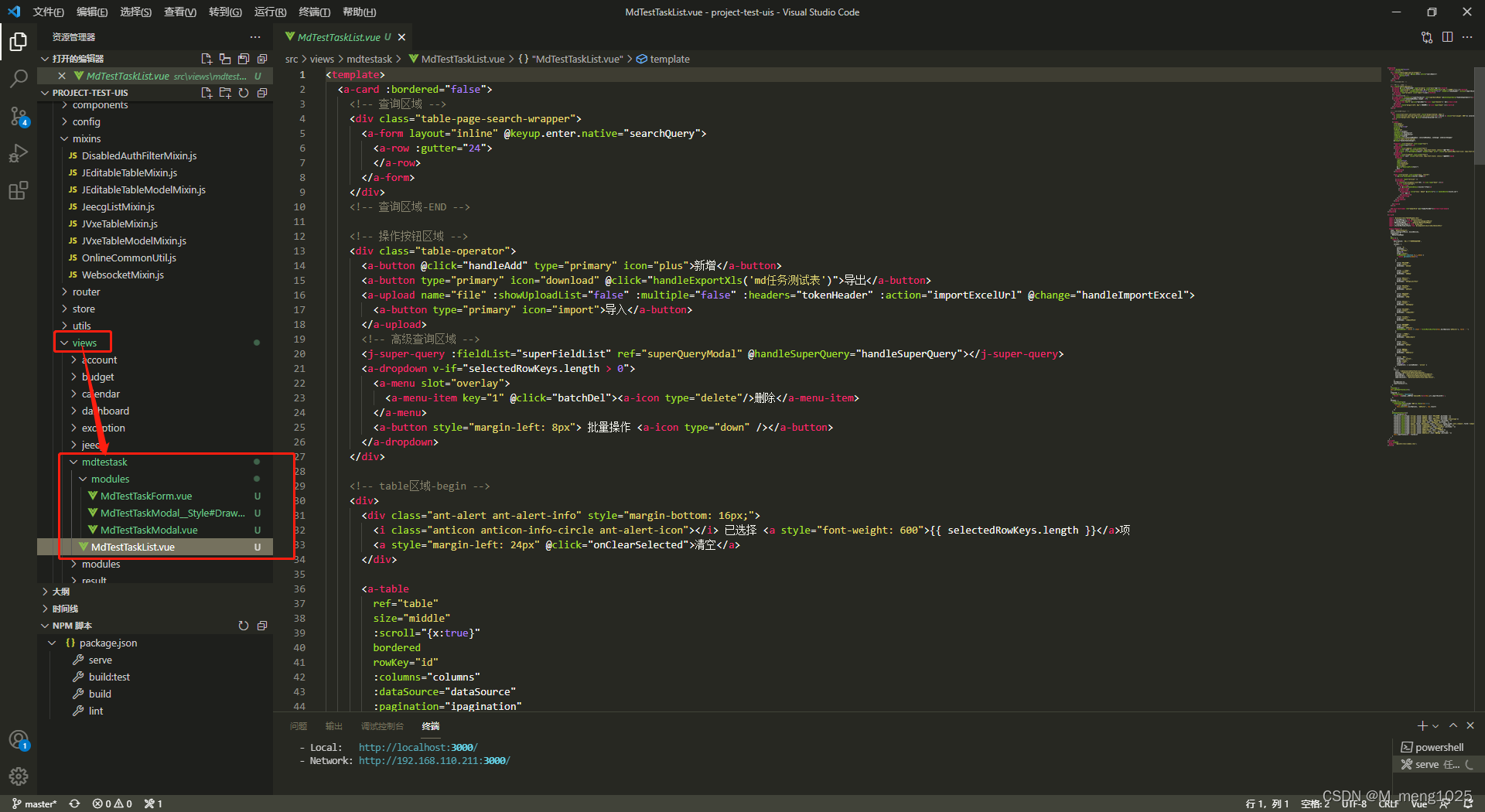This screenshot has height=812, width=1485.
Task: Refresh the PROJECT-TEST-UIS explorer
Action: coord(244,93)
